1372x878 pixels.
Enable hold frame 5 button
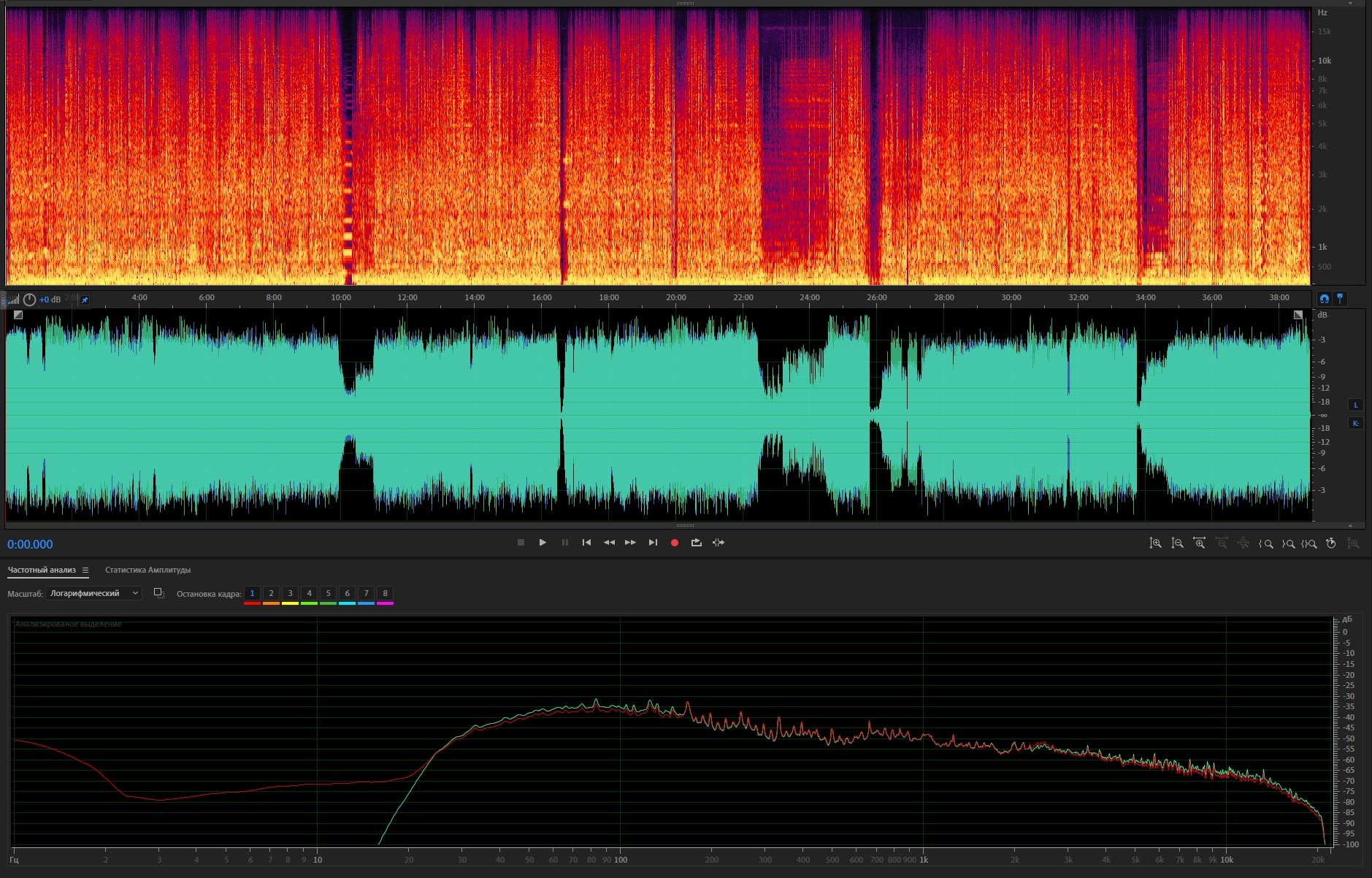[328, 594]
